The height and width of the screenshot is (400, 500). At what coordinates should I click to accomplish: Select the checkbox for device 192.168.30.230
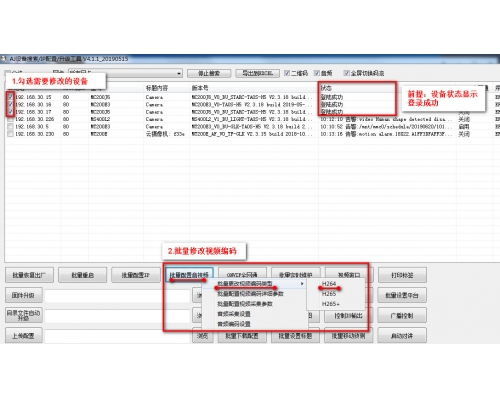(x=10, y=134)
